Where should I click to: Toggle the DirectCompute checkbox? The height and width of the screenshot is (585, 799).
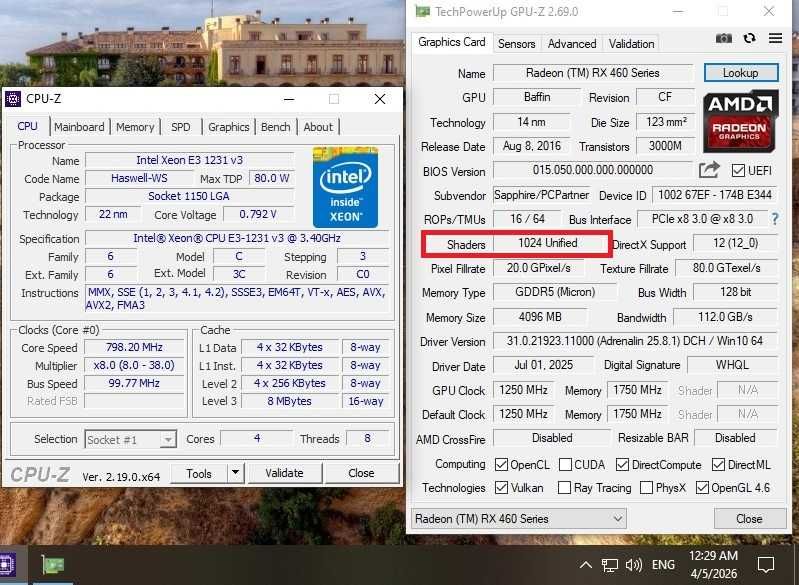[x=622, y=465]
